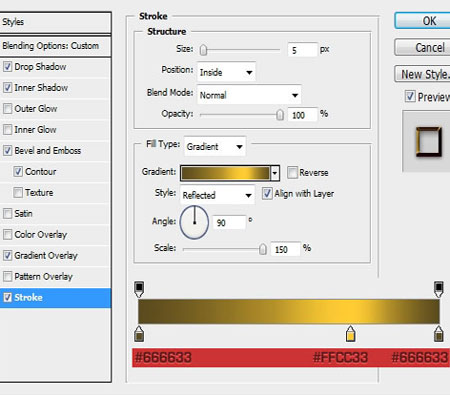Image resolution: width=450 pixels, height=395 pixels.
Task: Click the Angle dial control
Action: click(194, 222)
